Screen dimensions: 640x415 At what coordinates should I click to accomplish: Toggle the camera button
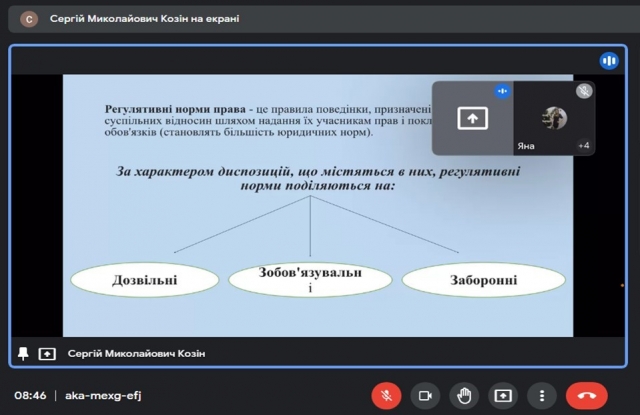[425, 395]
